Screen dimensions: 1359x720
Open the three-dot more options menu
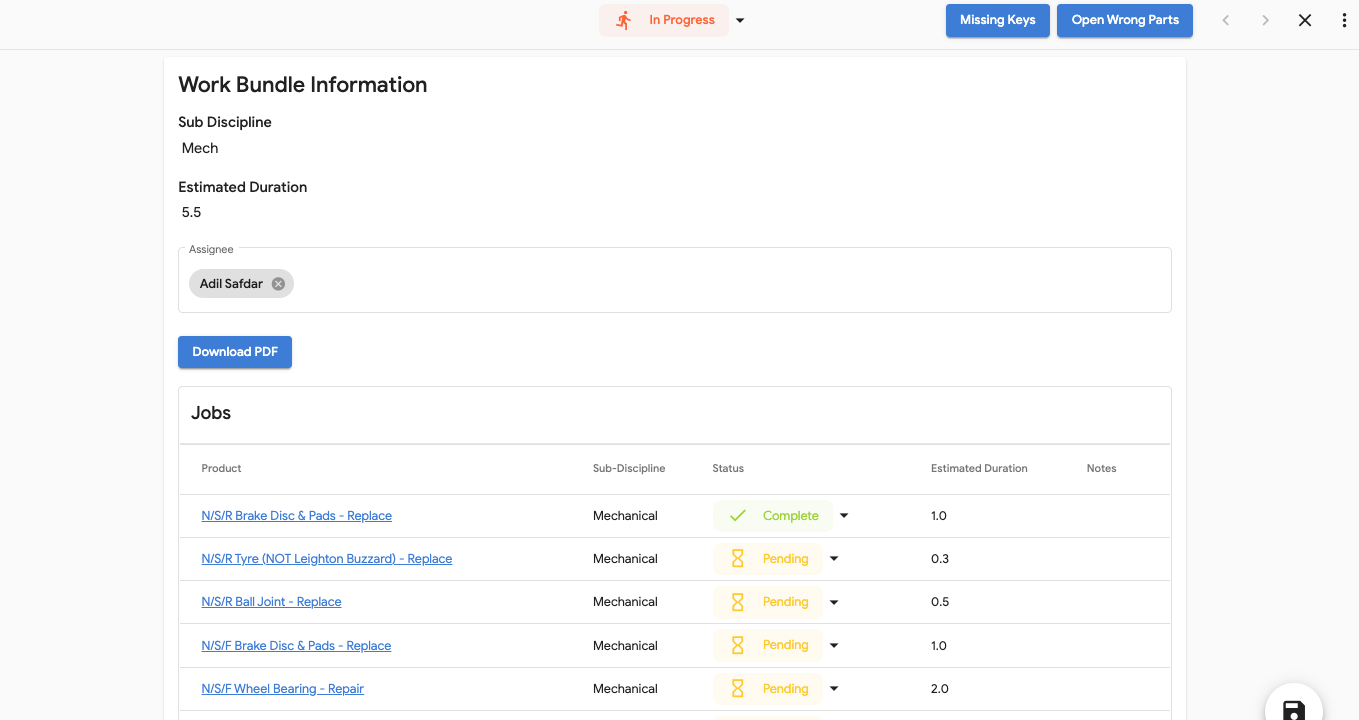tap(1344, 20)
